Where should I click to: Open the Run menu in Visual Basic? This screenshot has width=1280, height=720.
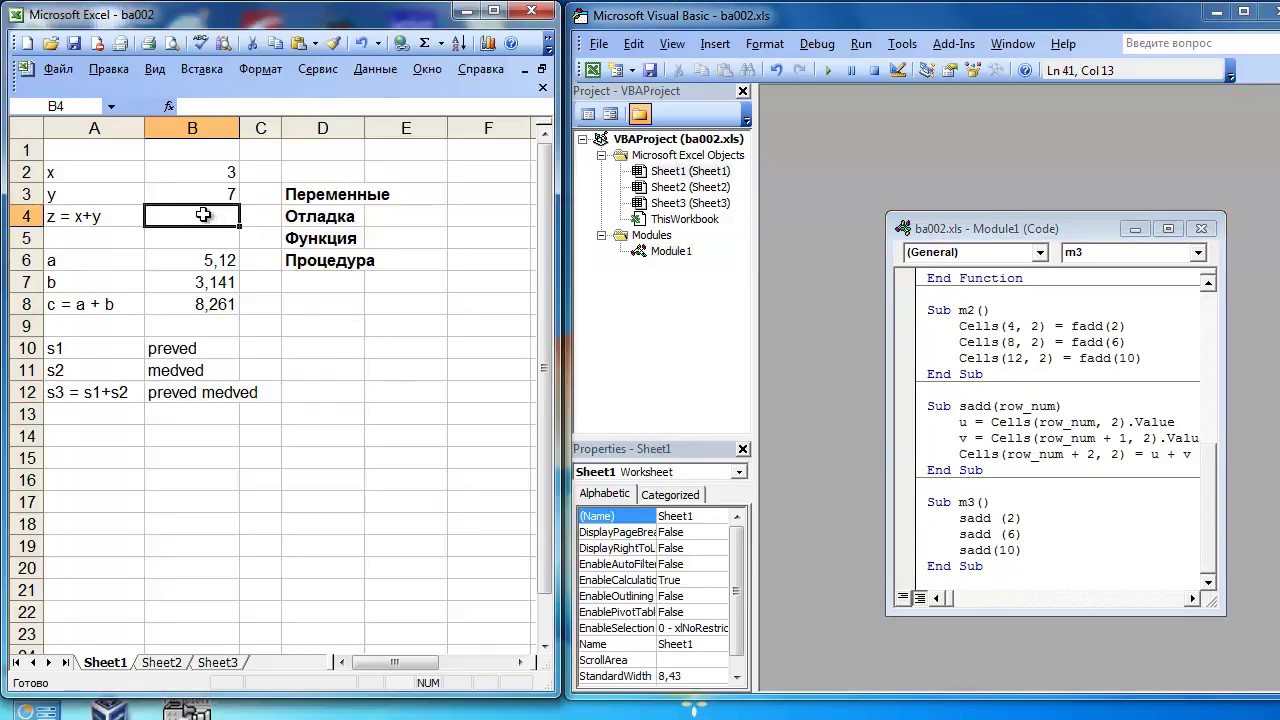[x=861, y=44]
